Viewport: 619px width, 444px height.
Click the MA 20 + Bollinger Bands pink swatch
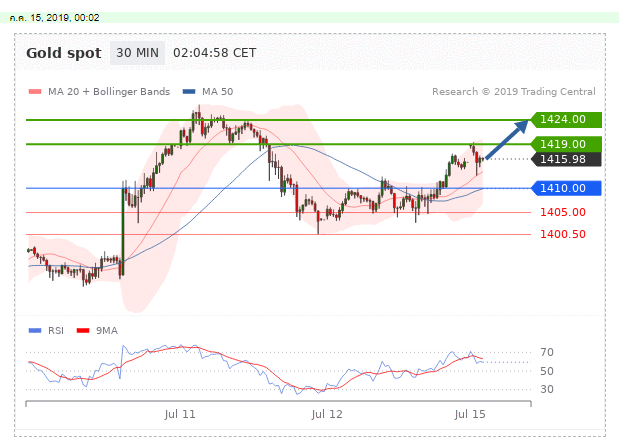(x=35, y=92)
